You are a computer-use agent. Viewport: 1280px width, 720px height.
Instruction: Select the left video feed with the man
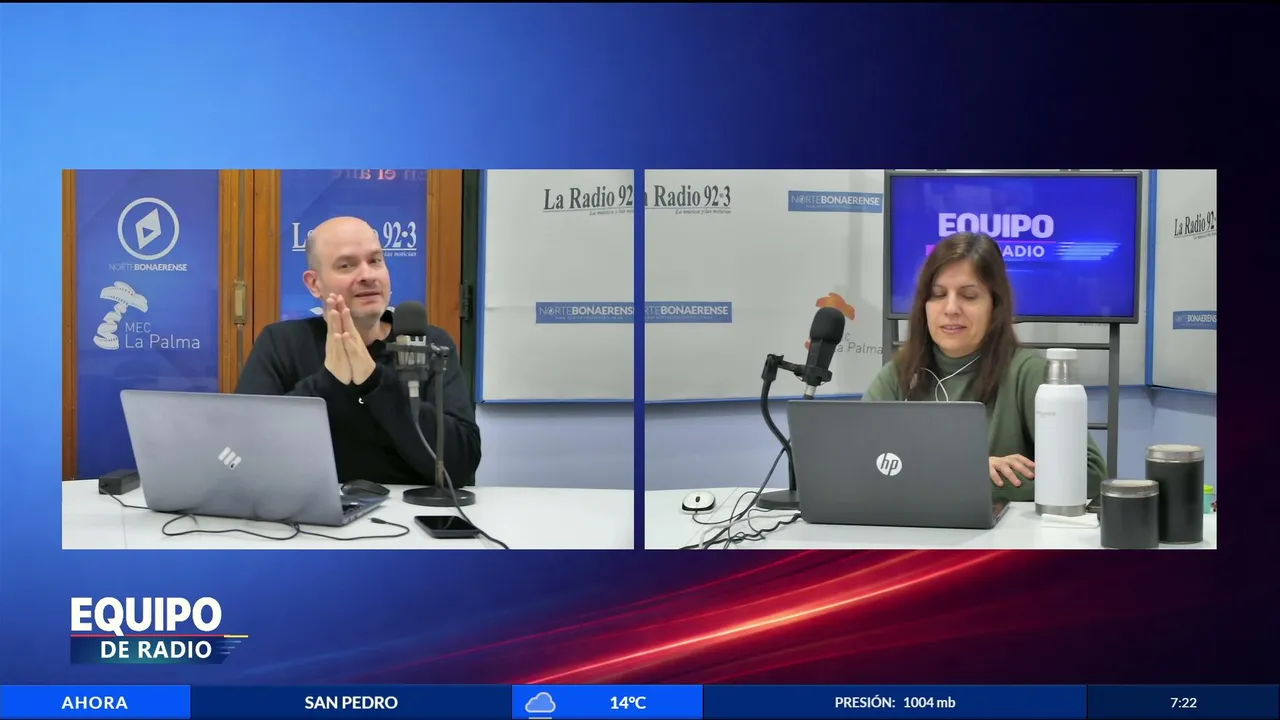tap(348, 359)
